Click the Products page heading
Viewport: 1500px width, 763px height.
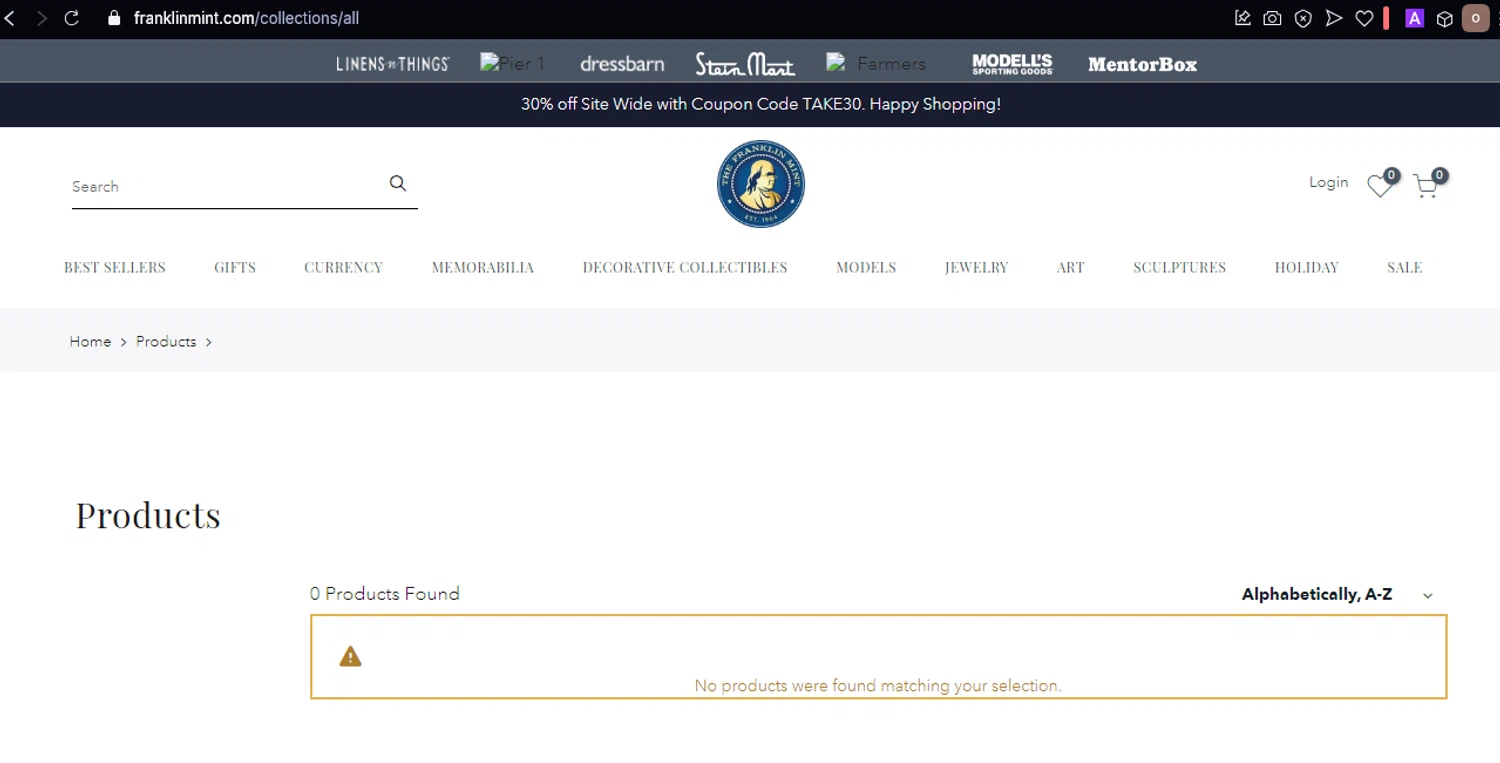coord(148,515)
